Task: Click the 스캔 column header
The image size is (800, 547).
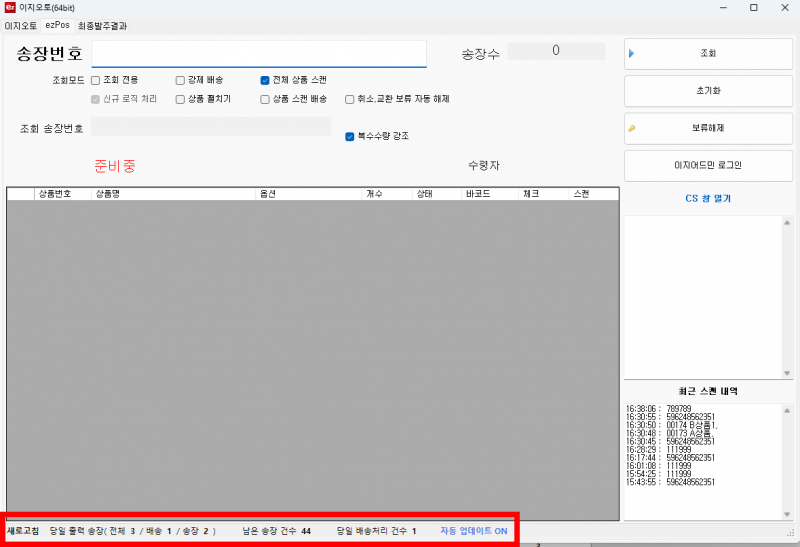Action: tap(593, 194)
